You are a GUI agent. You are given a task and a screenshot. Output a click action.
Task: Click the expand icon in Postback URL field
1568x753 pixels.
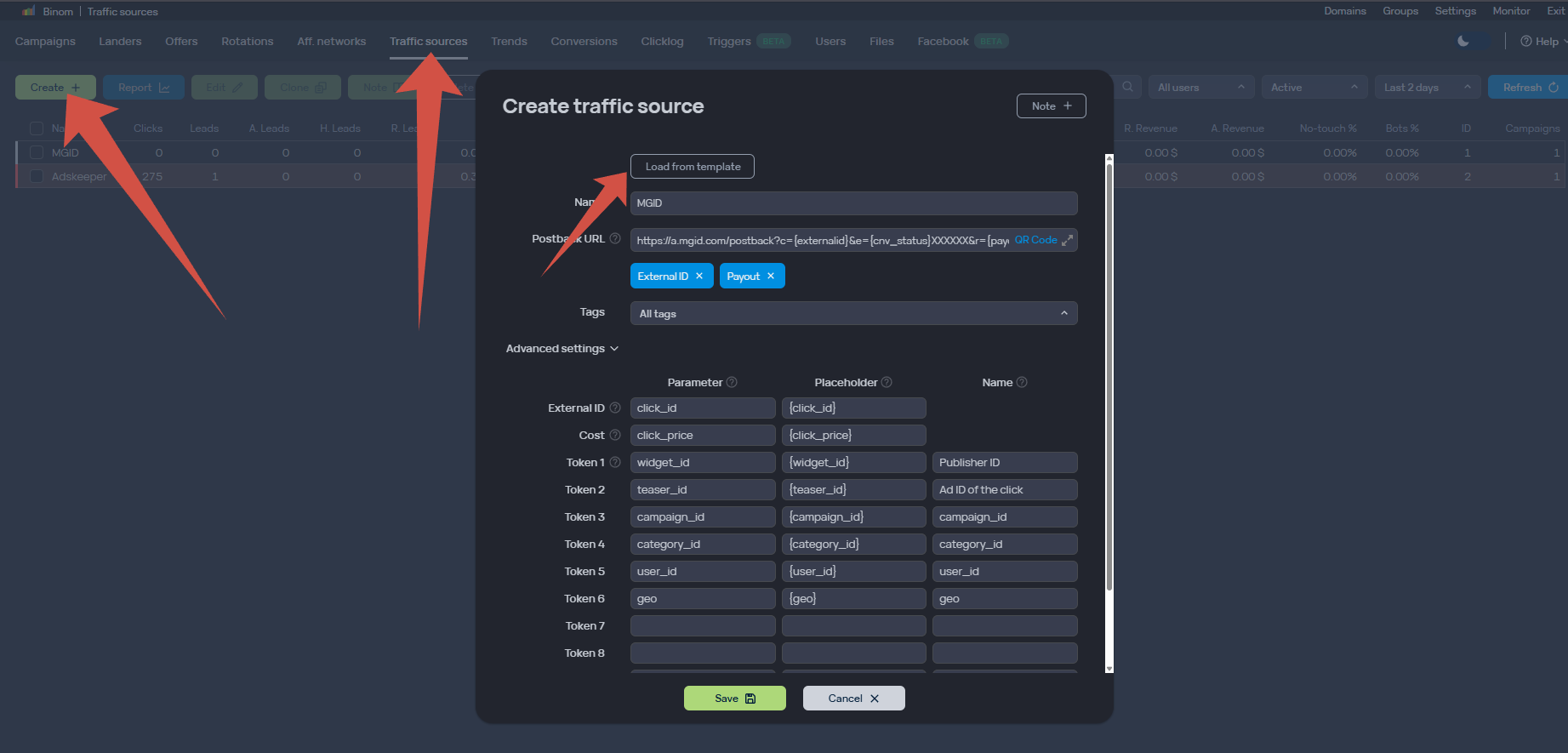[1067, 241]
